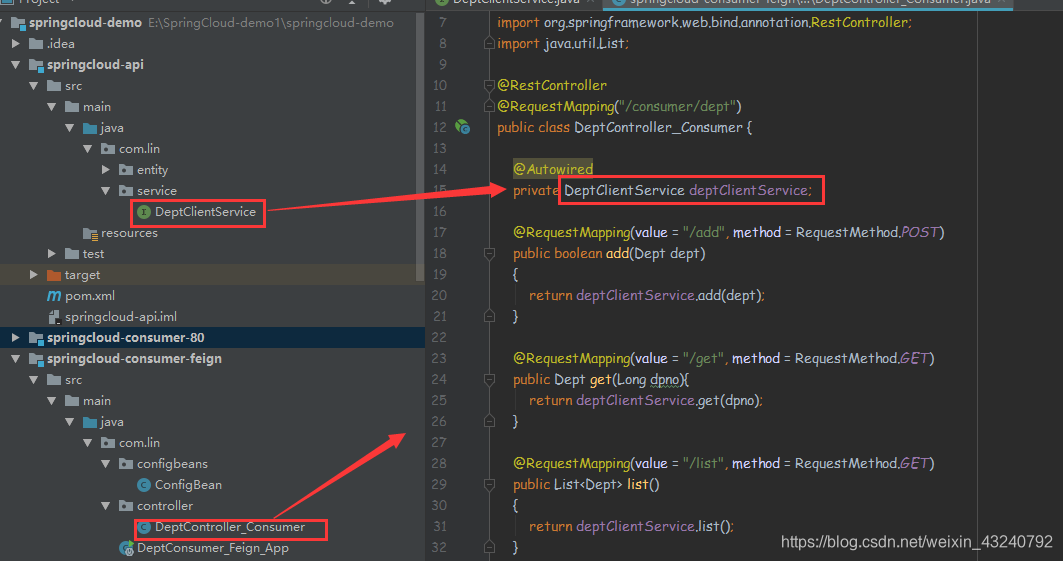Click the springcloud-consumer-feign module icon

coord(36,359)
